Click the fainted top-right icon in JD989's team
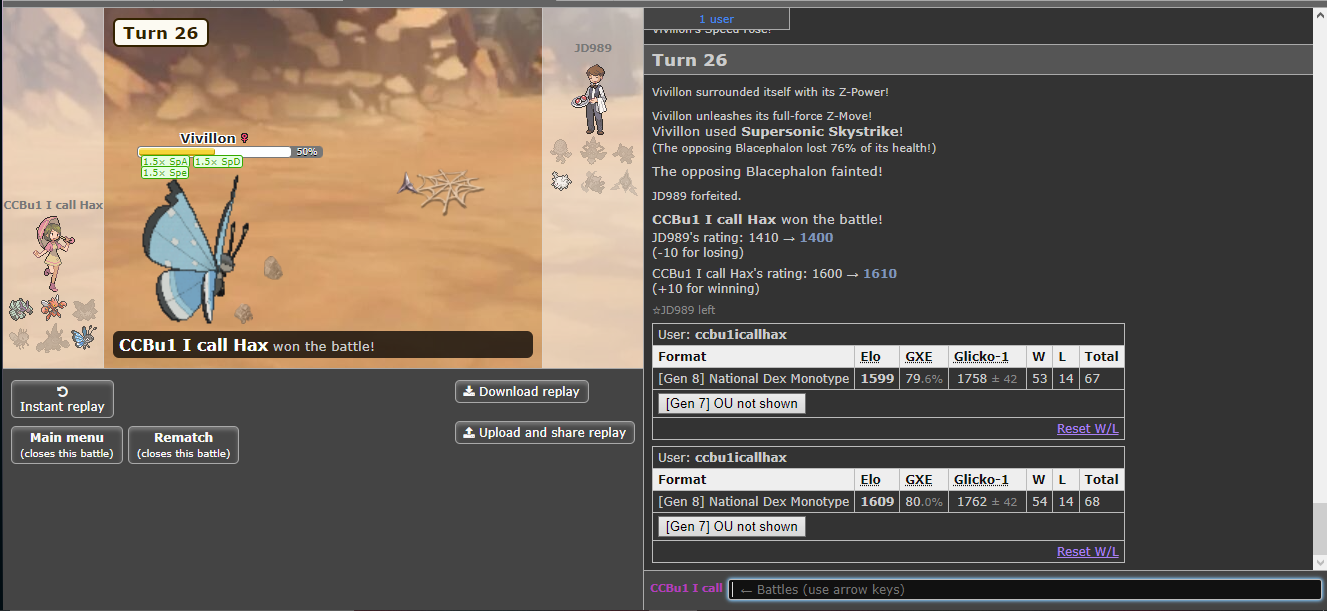 click(625, 152)
